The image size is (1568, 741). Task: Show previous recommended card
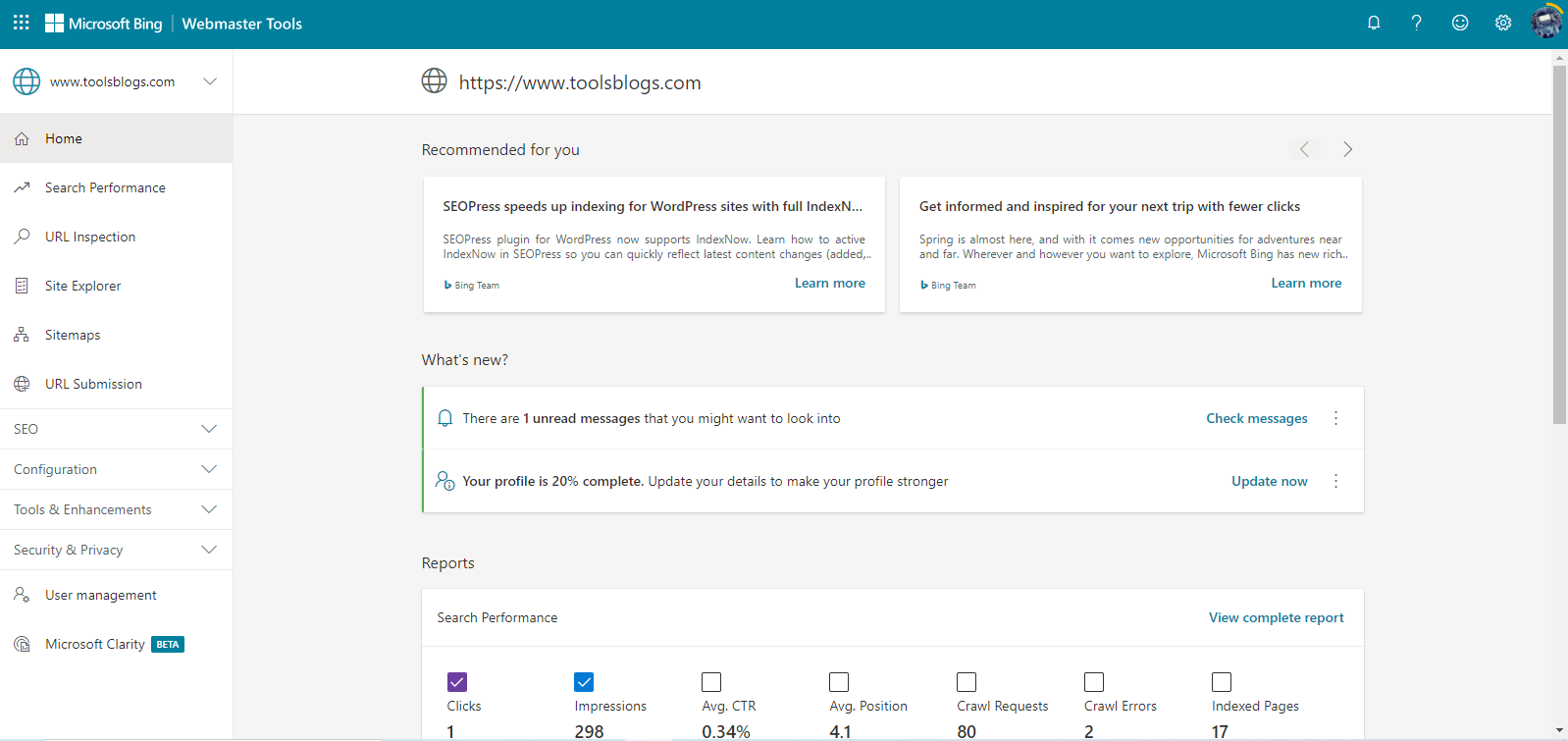(1304, 149)
